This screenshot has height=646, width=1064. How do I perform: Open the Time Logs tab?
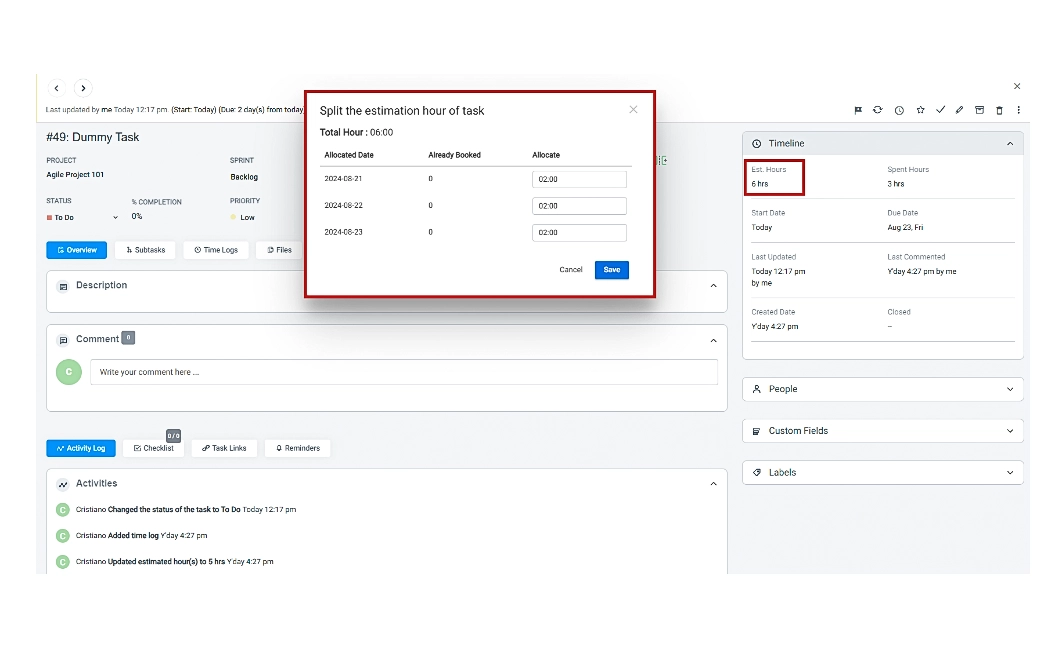[x=216, y=249]
